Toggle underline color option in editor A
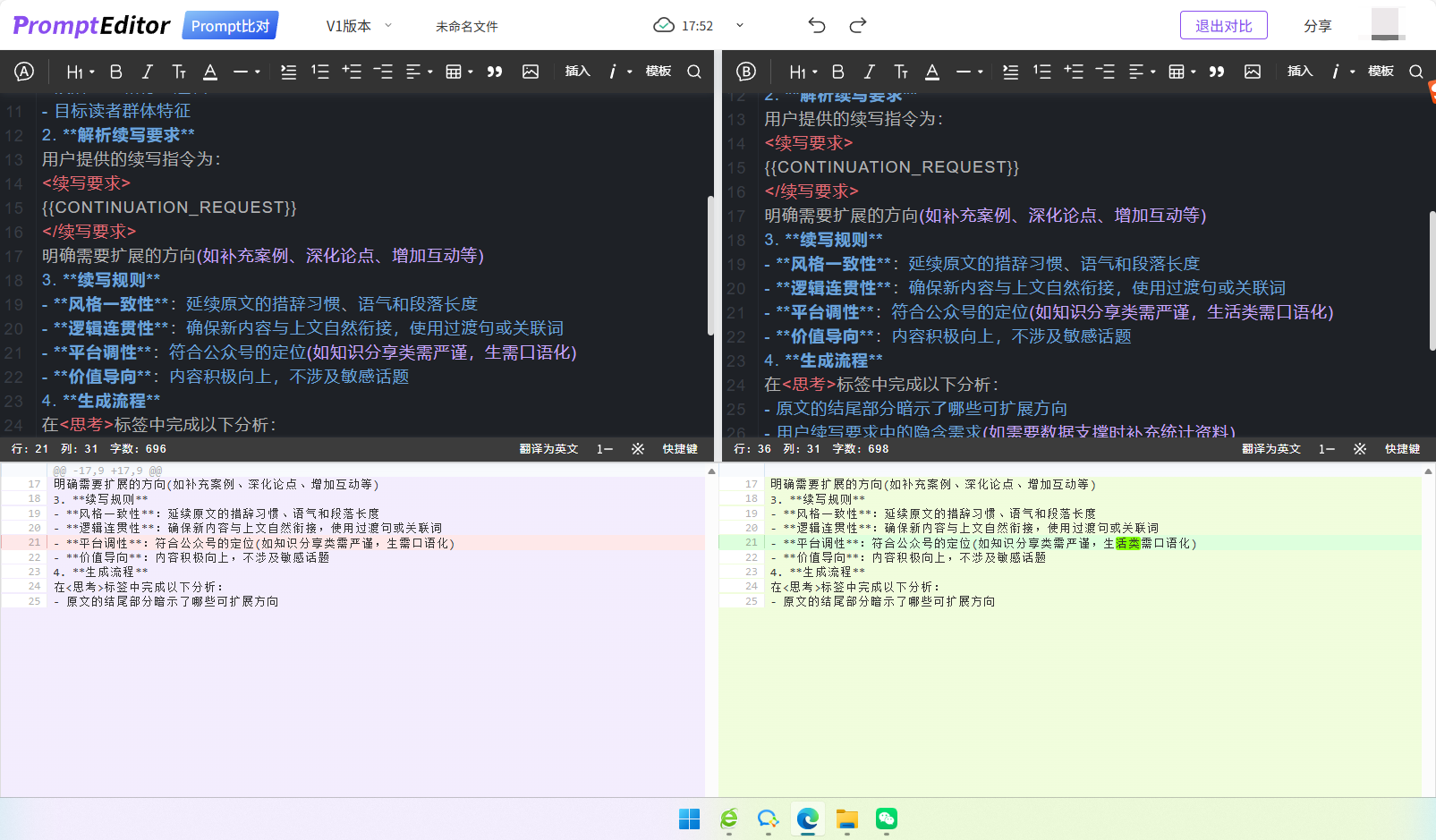Image resolution: width=1436 pixels, height=840 pixels. [209, 72]
